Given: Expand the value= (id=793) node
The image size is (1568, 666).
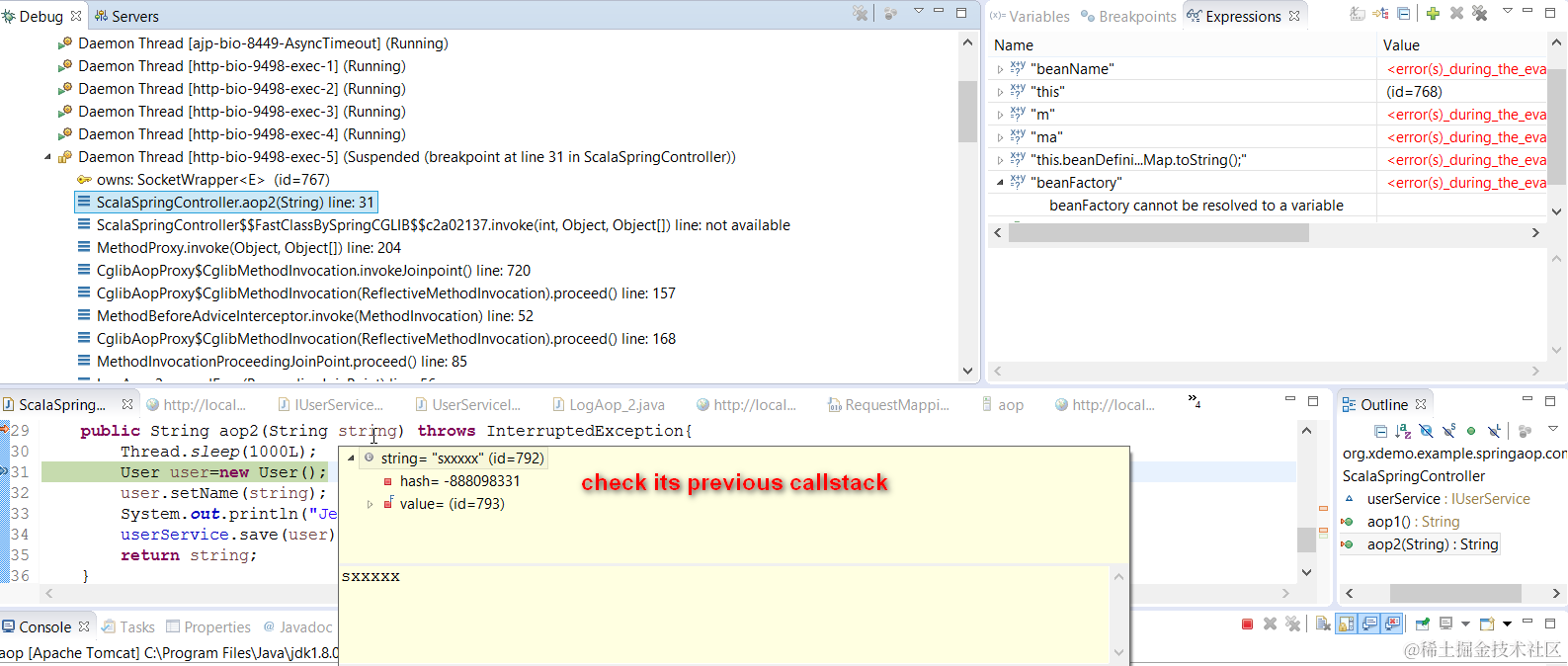Looking at the screenshot, I should pyautogui.click(x=371, y=504).
